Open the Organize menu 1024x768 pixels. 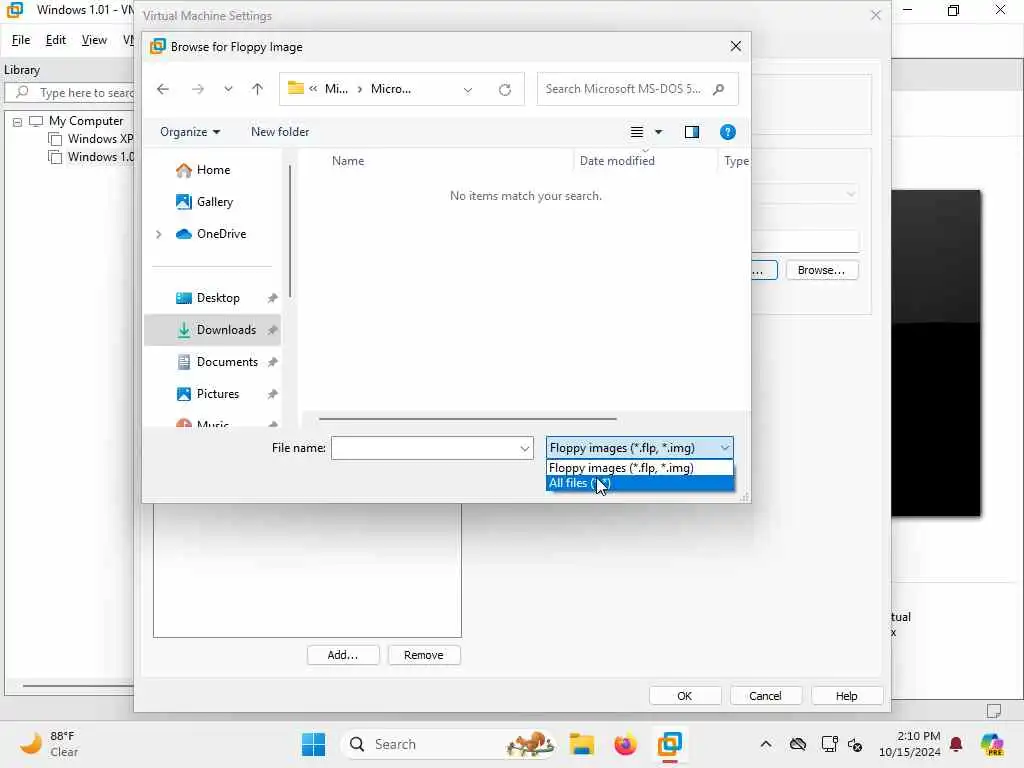tap(189, 132)
